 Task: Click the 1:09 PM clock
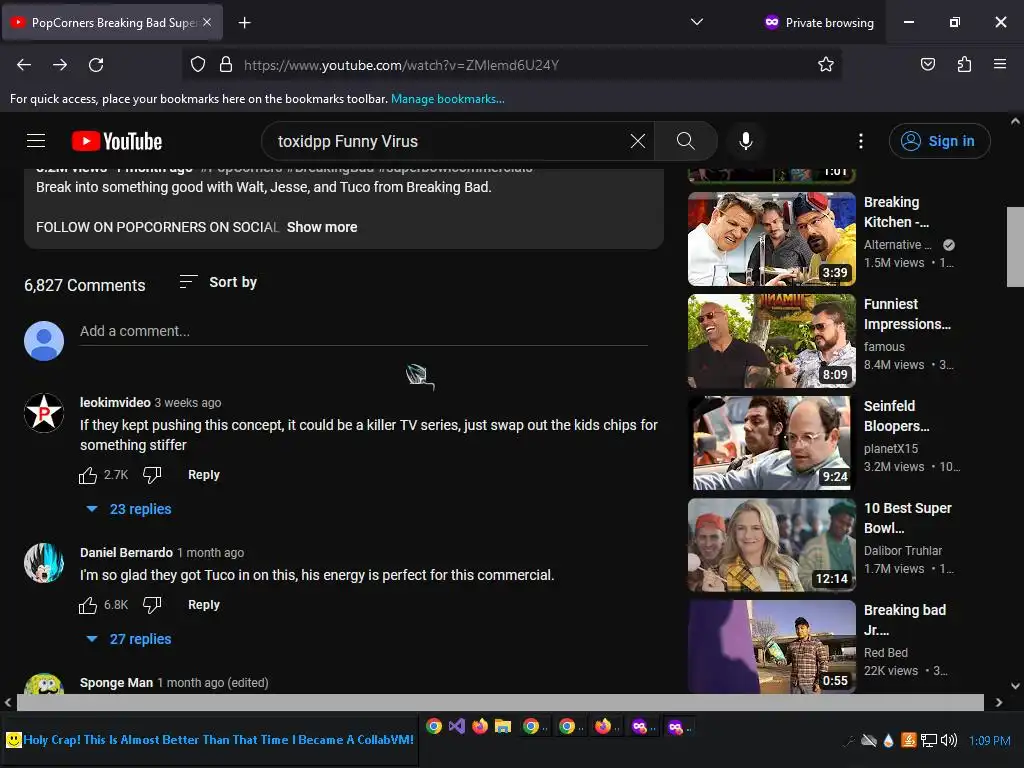click(989, 741)
